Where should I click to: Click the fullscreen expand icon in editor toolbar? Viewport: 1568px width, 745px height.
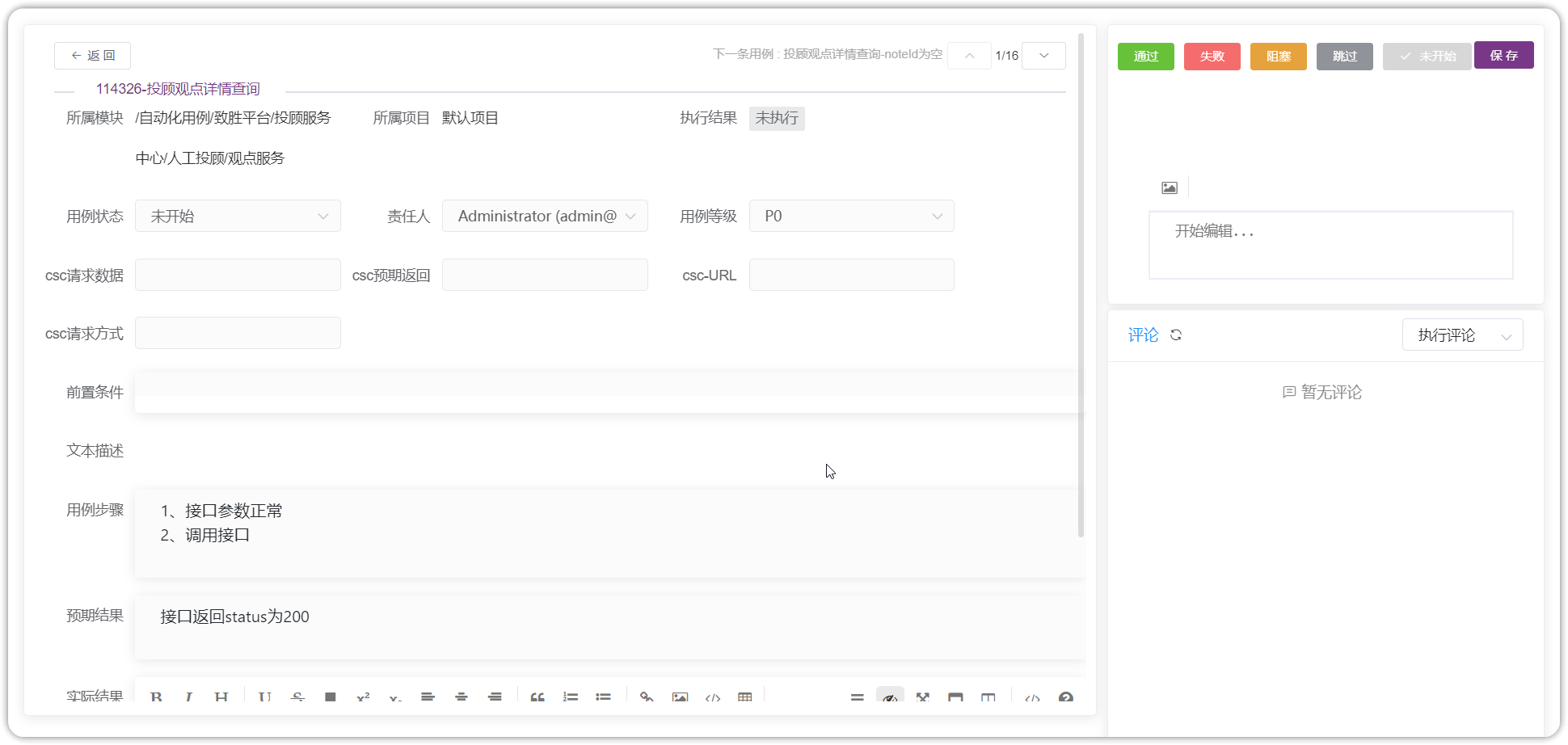pos(923,697)
